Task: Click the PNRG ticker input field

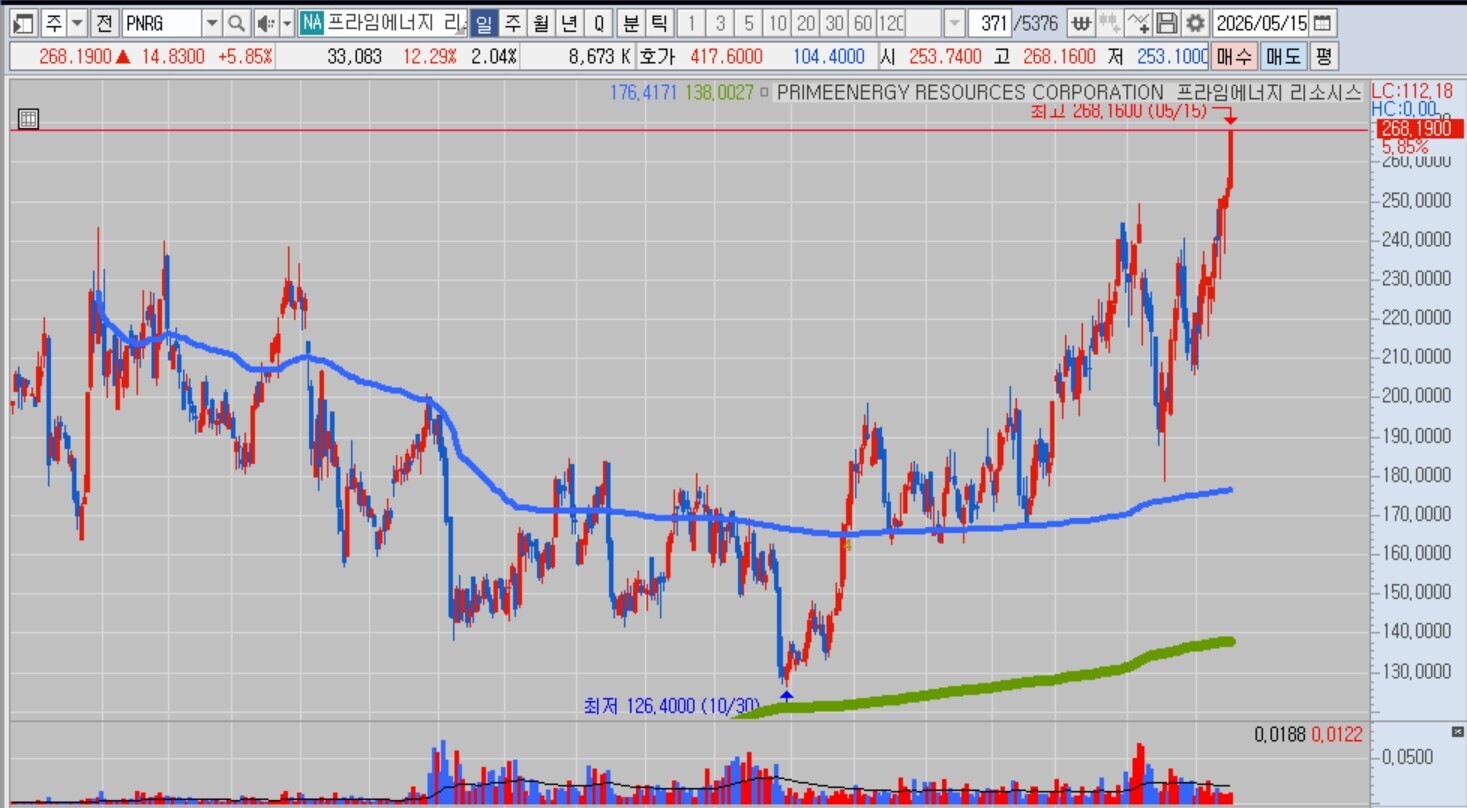Action: tap(160, 22)
